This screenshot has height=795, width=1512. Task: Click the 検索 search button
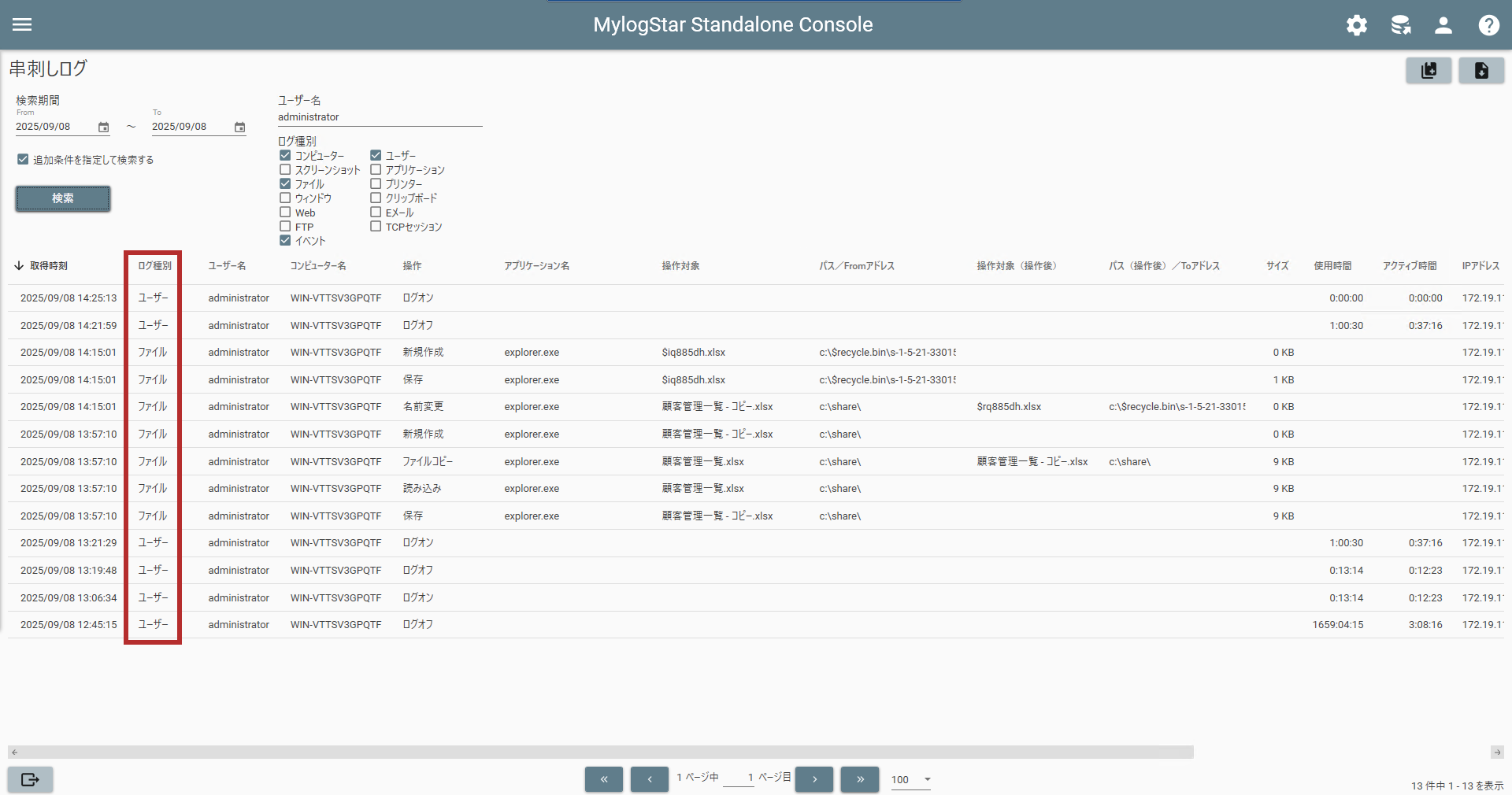click(63, 198)
